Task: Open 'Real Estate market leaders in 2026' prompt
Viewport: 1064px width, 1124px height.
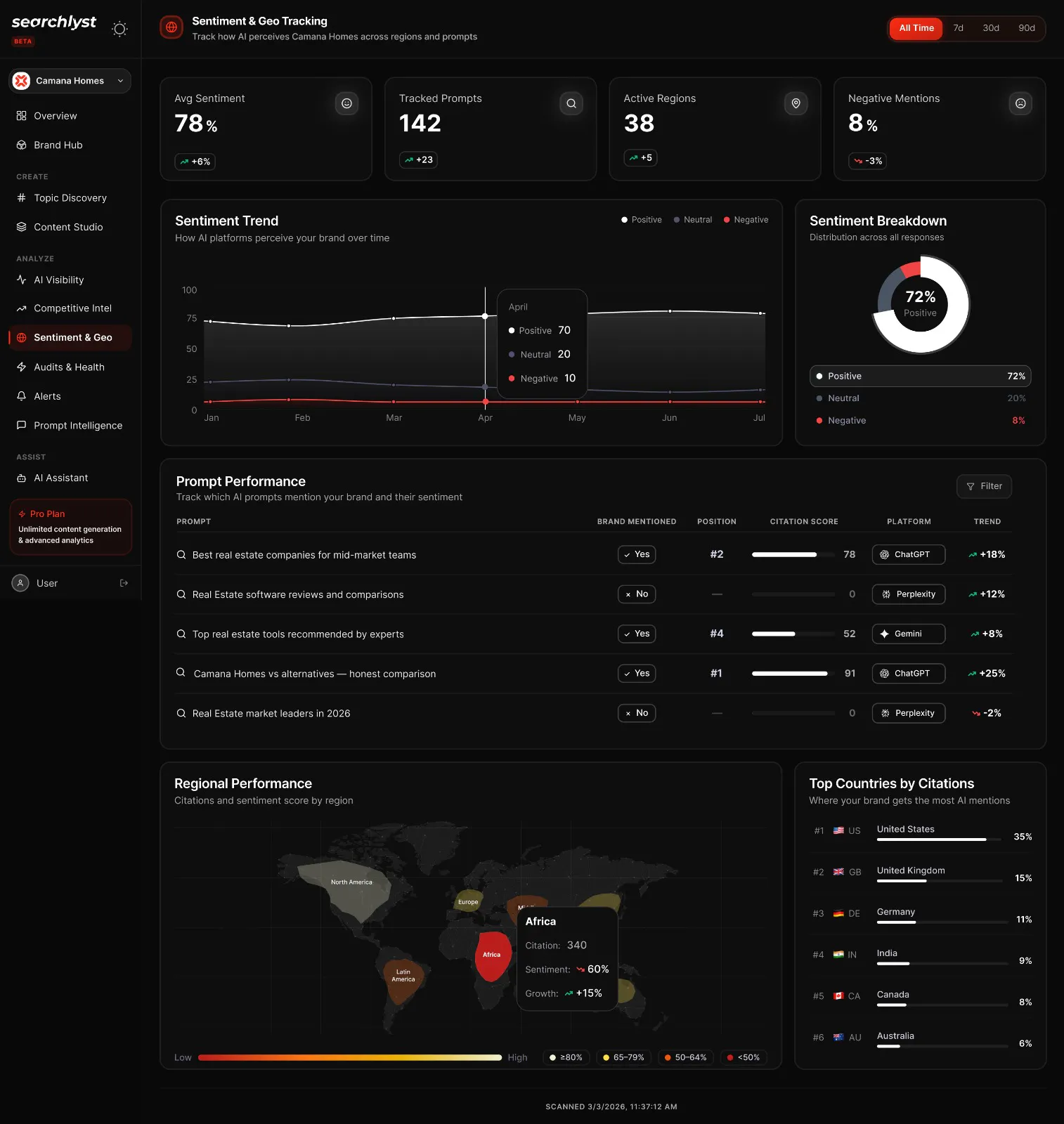Action: point(271,713)
